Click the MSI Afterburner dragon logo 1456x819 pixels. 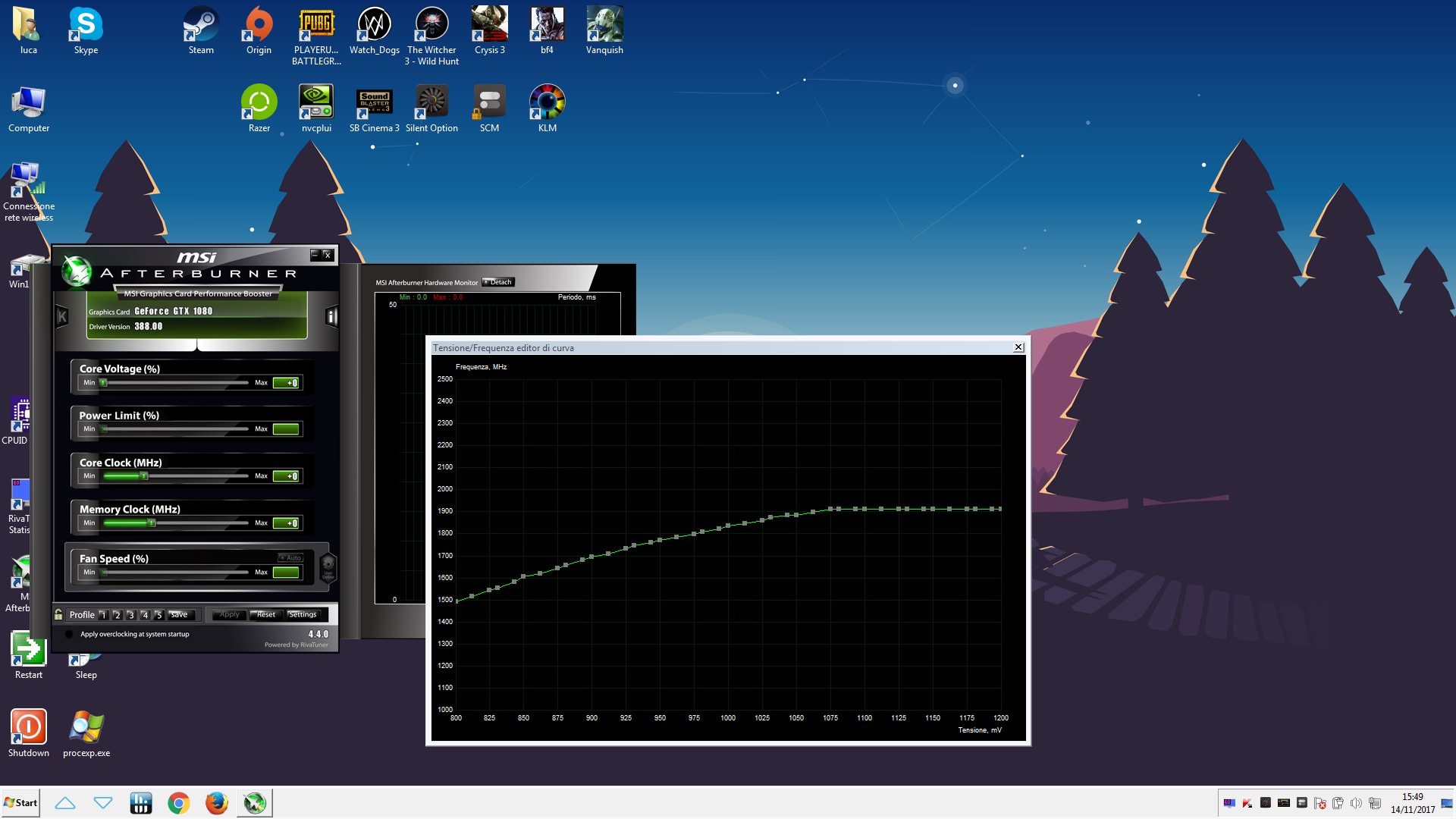click(76, 271)
